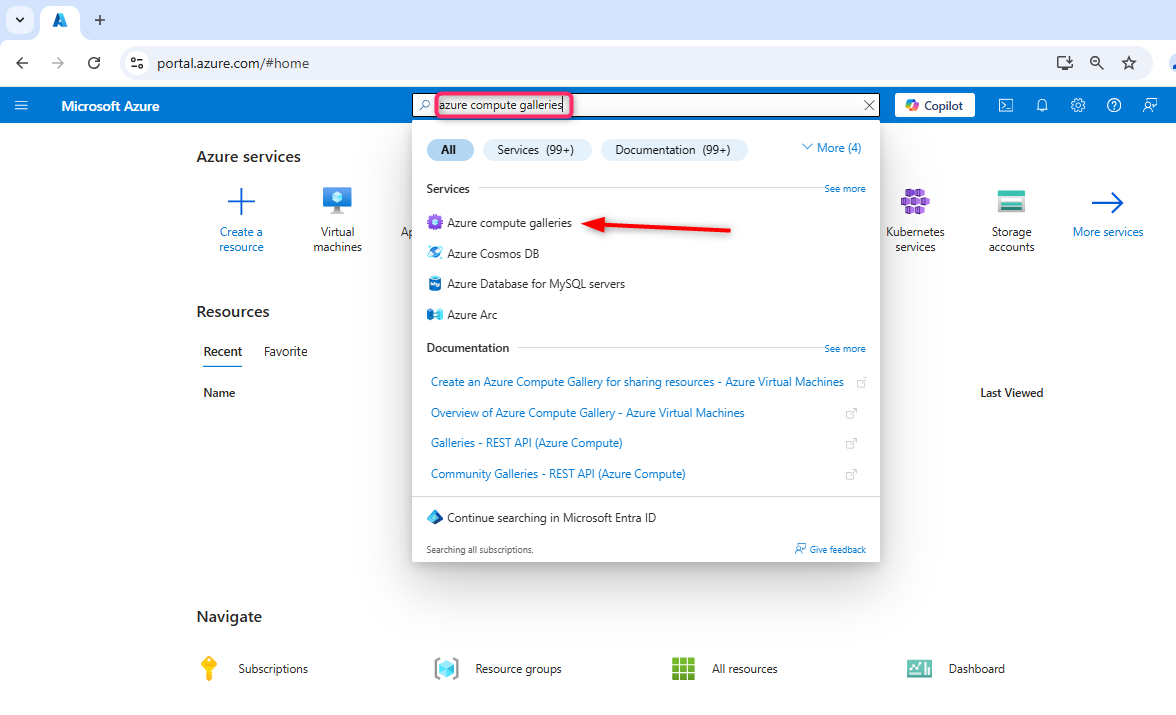This screenshot has width=1176, height=715.
Task: Filter results by Documentation (99+)
Action: click(x=673, y=150)
